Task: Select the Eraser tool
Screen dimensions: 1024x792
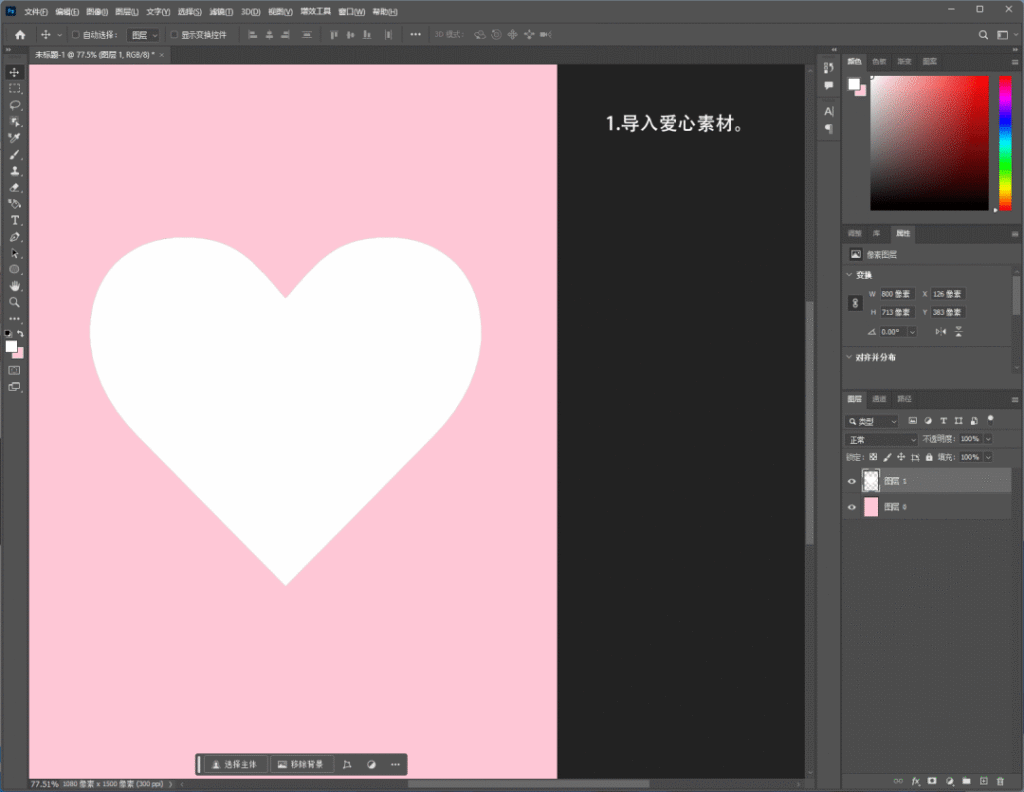Action: click(x=14, y=187)
